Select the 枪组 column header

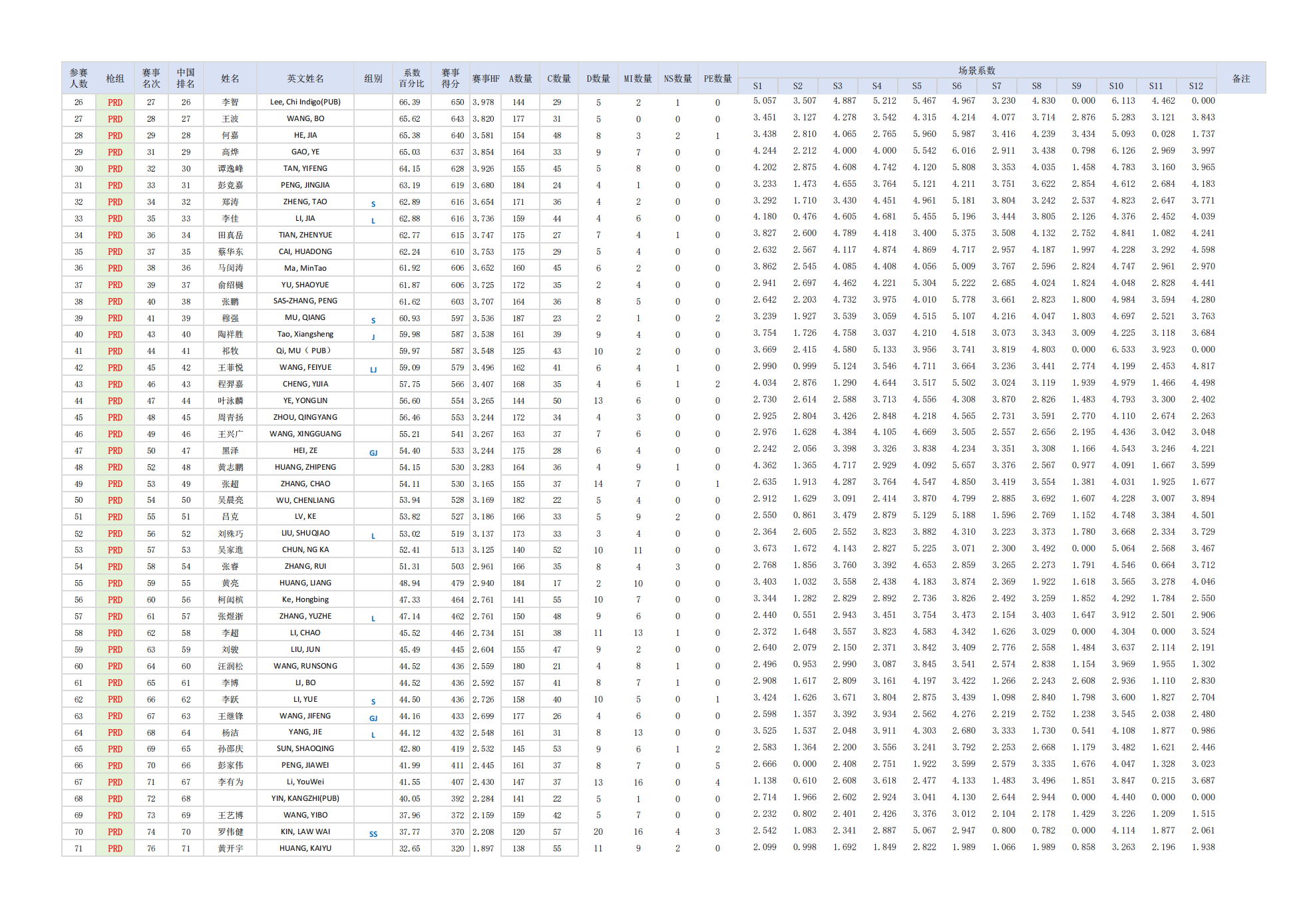tap(115, 78)
